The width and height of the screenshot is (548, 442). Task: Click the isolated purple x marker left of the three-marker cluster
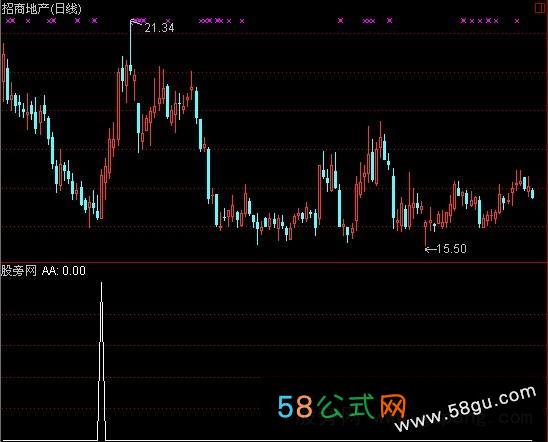point(340,21)
